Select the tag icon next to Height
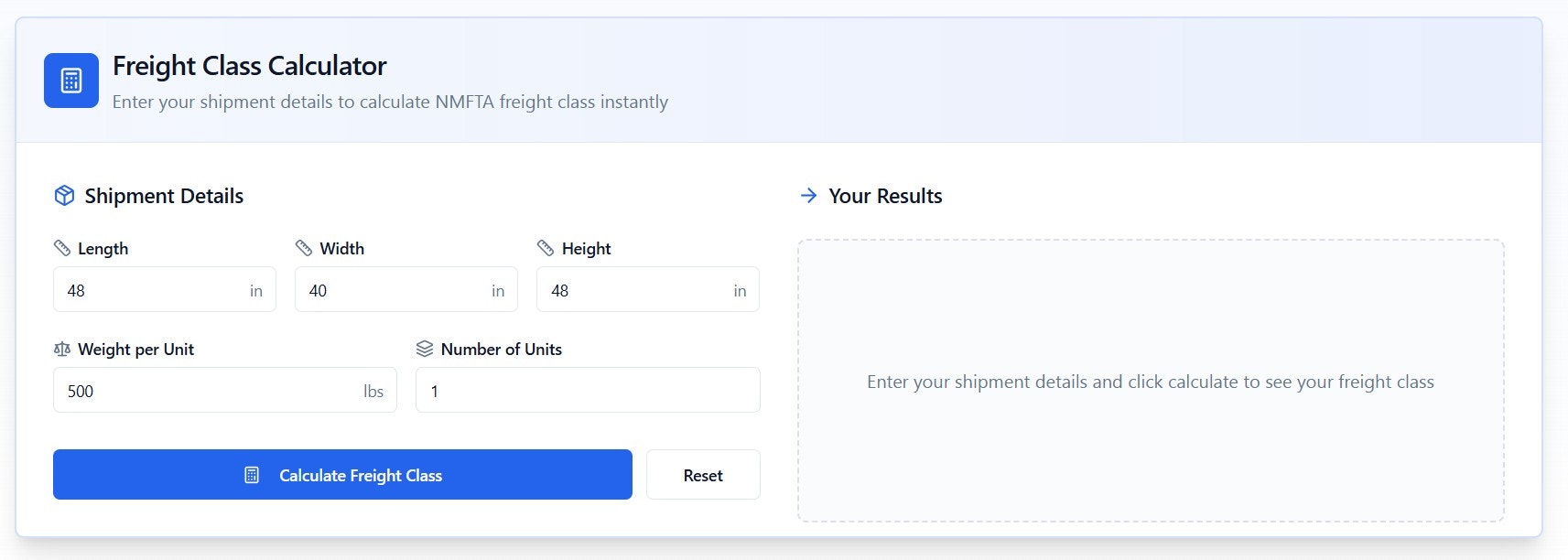Screen dimensions: 1568x560 point(546,247)
